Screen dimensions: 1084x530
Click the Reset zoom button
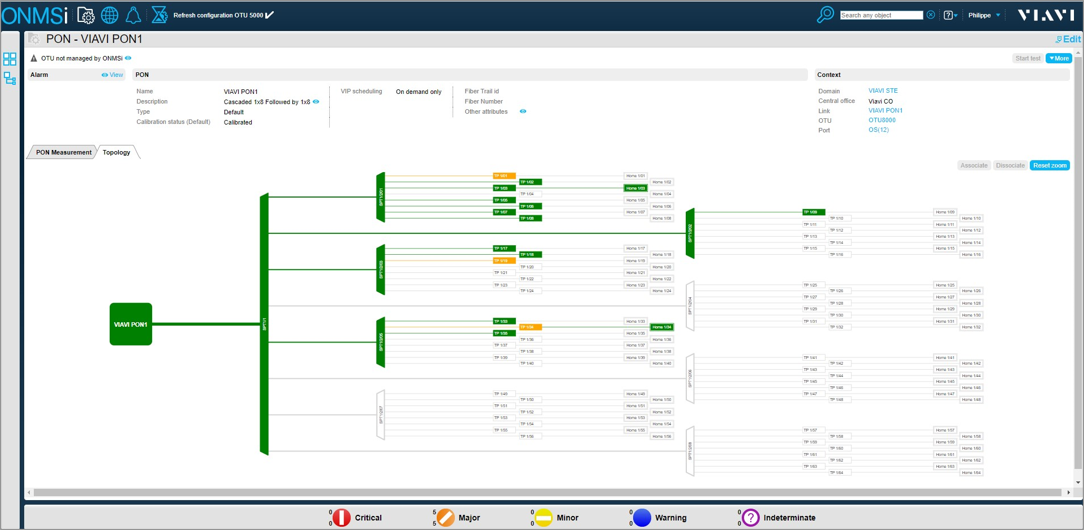1050,166
